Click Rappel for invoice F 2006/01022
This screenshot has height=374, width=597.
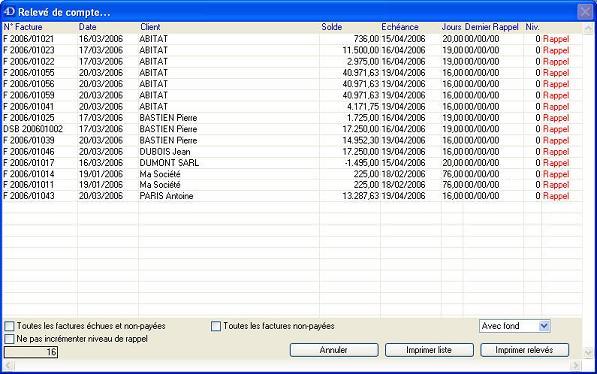pyautogui.click(x=556, y=61)
